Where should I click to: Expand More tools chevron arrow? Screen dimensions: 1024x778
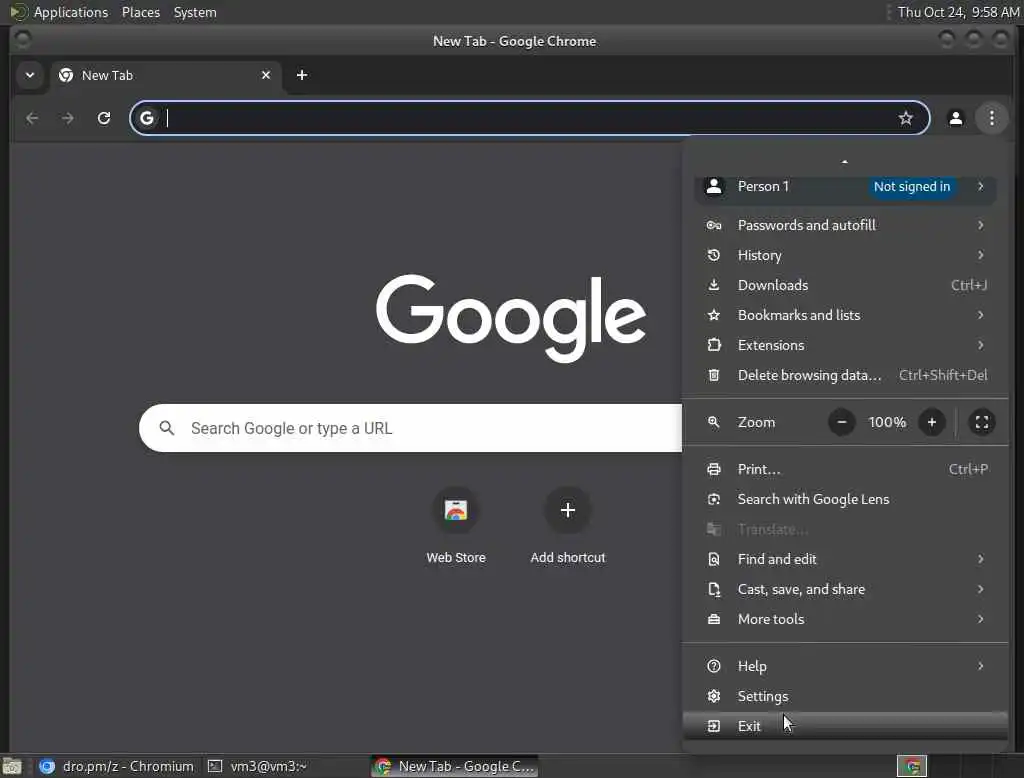click(x=980, y=620)
